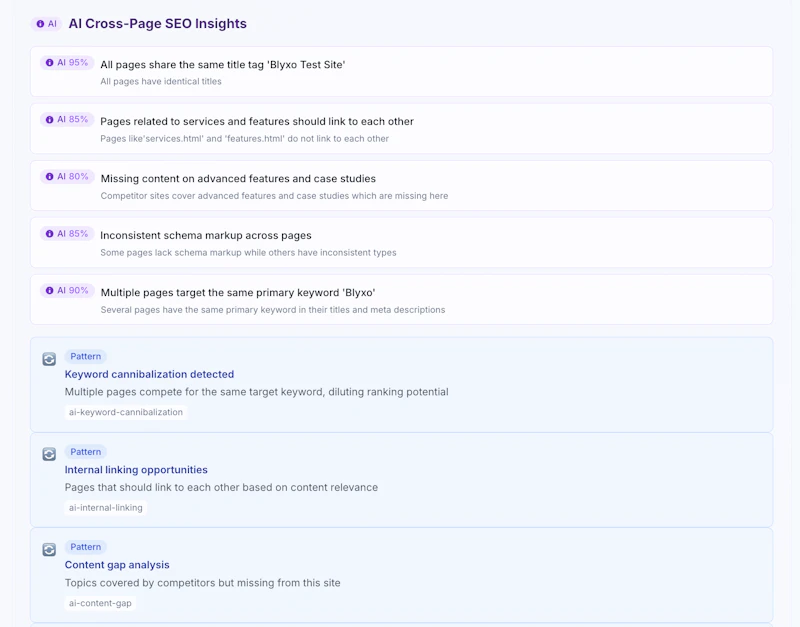Click AI 85% badge on services and features row

(x=67, y=119)
